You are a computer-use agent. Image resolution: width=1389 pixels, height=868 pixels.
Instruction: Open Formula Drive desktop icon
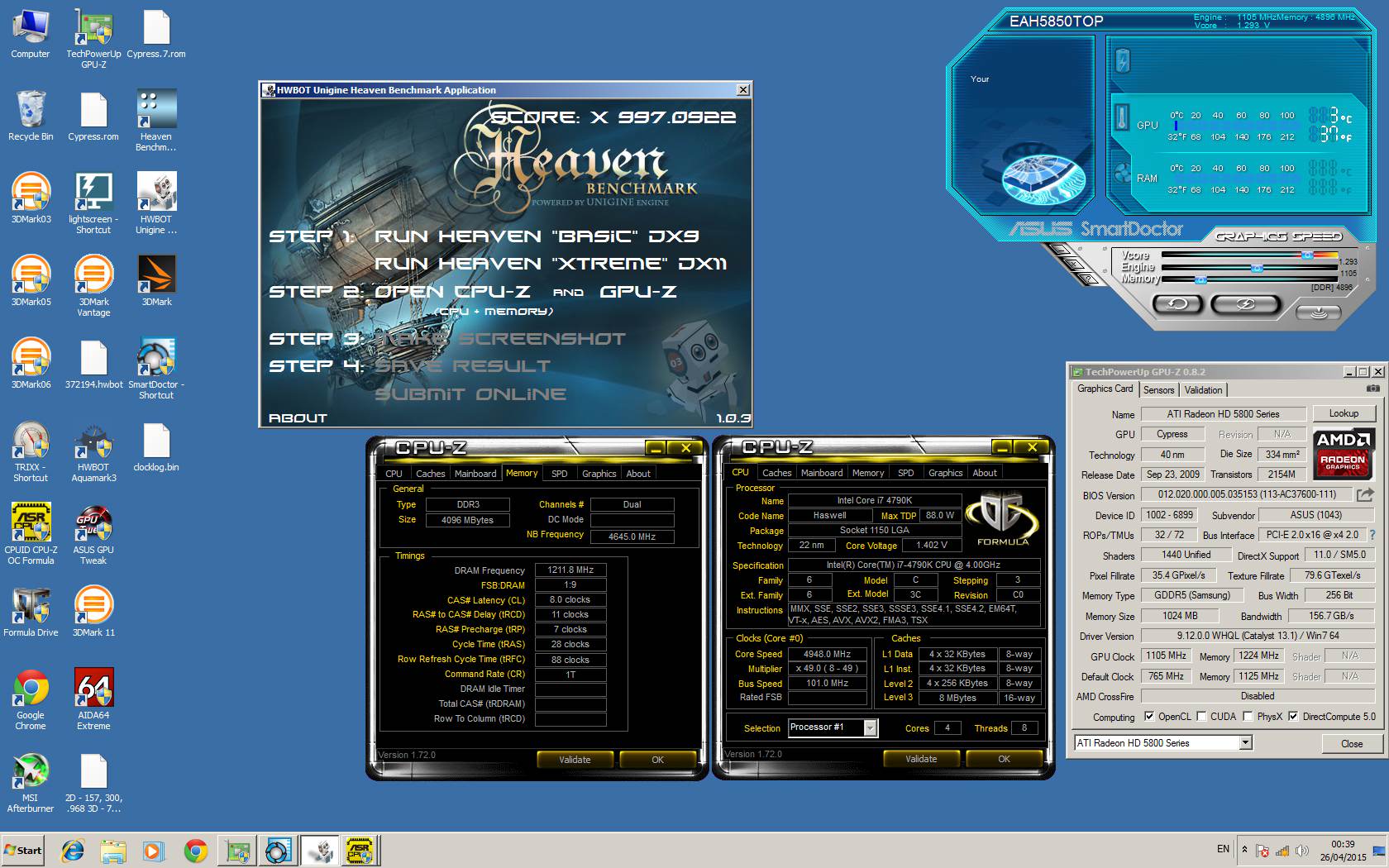31,613
